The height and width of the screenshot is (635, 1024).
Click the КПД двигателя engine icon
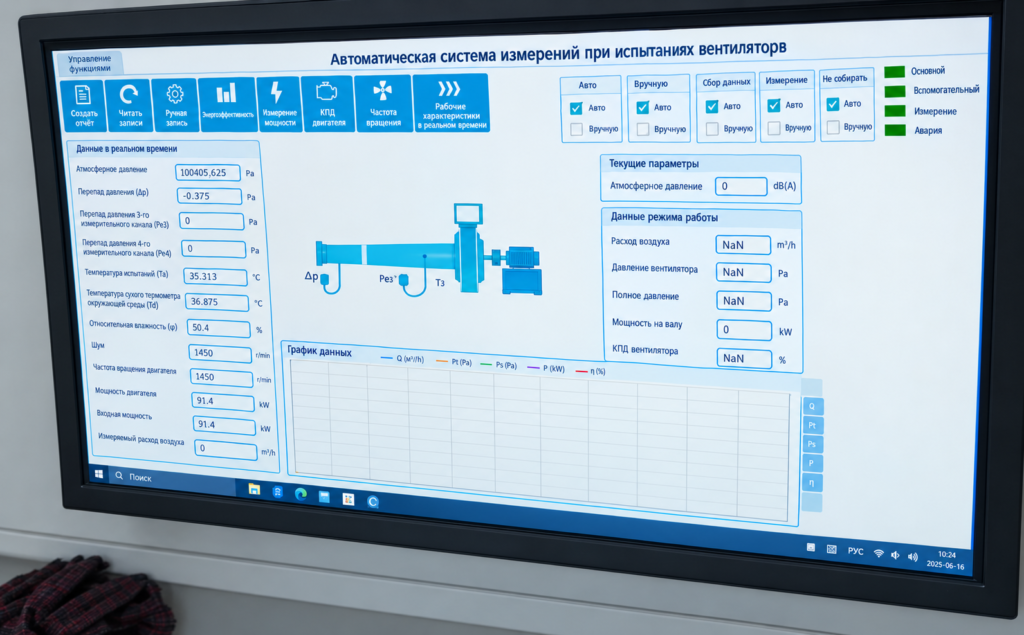328,103
